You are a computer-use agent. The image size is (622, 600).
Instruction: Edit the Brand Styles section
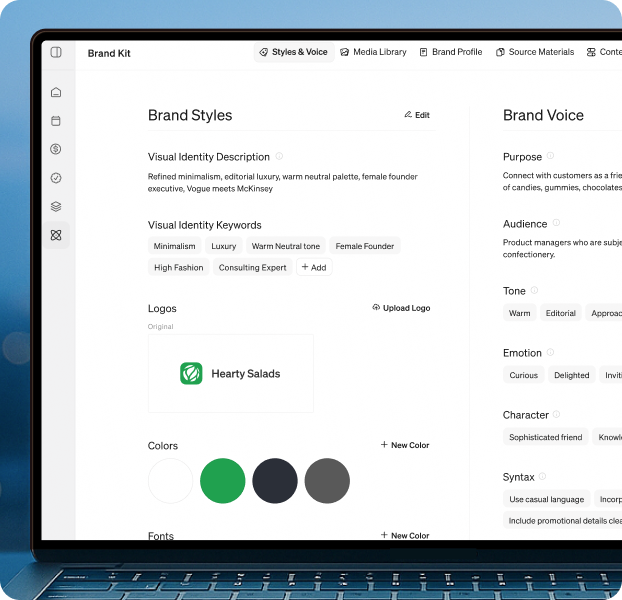(417, 115)
